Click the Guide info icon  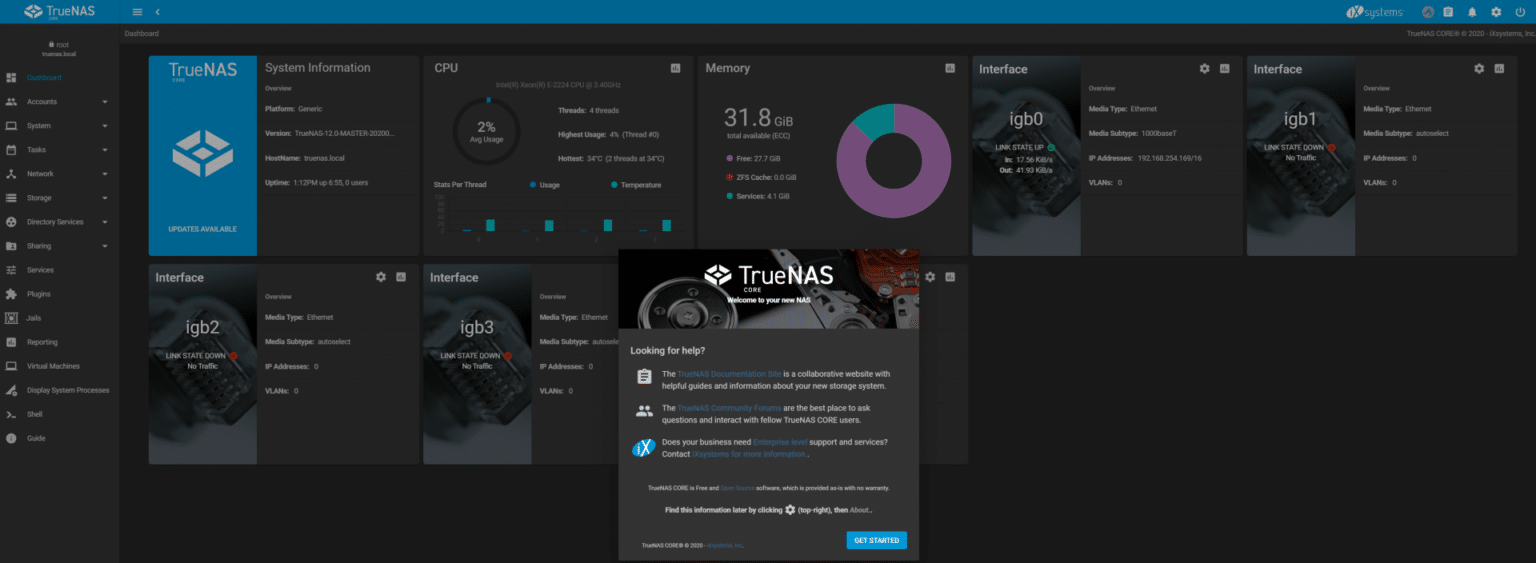click(x=11, y=438)
